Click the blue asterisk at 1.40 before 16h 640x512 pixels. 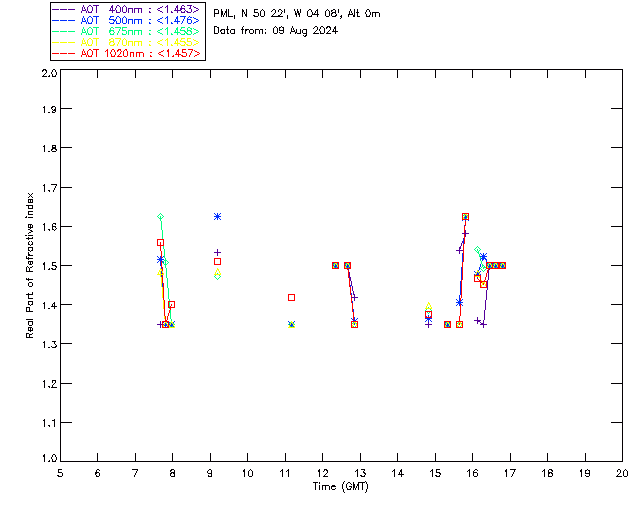[x=459, y=303]
